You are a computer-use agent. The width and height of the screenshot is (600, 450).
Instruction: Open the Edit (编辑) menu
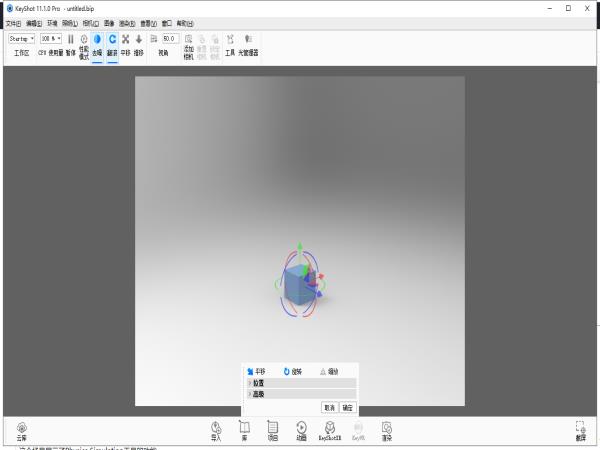pos(34,23)
